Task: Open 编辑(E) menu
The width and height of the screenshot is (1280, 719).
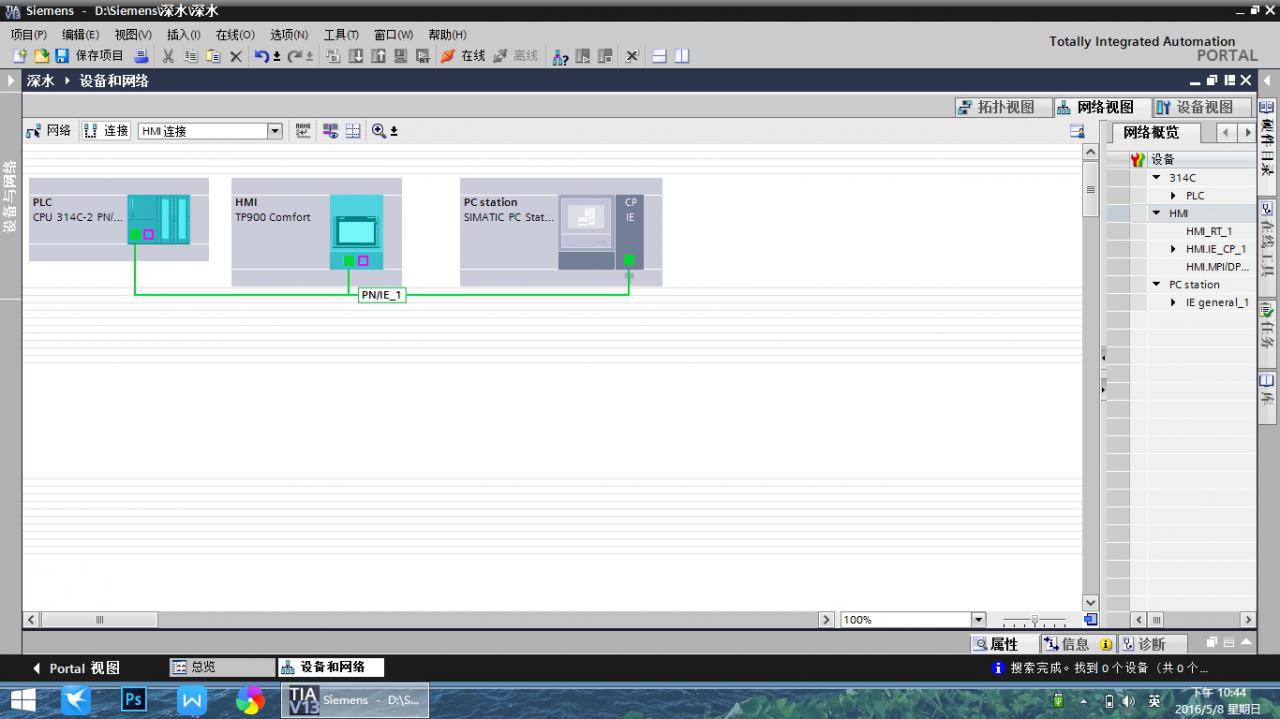Action: click(x=80, y=34)
